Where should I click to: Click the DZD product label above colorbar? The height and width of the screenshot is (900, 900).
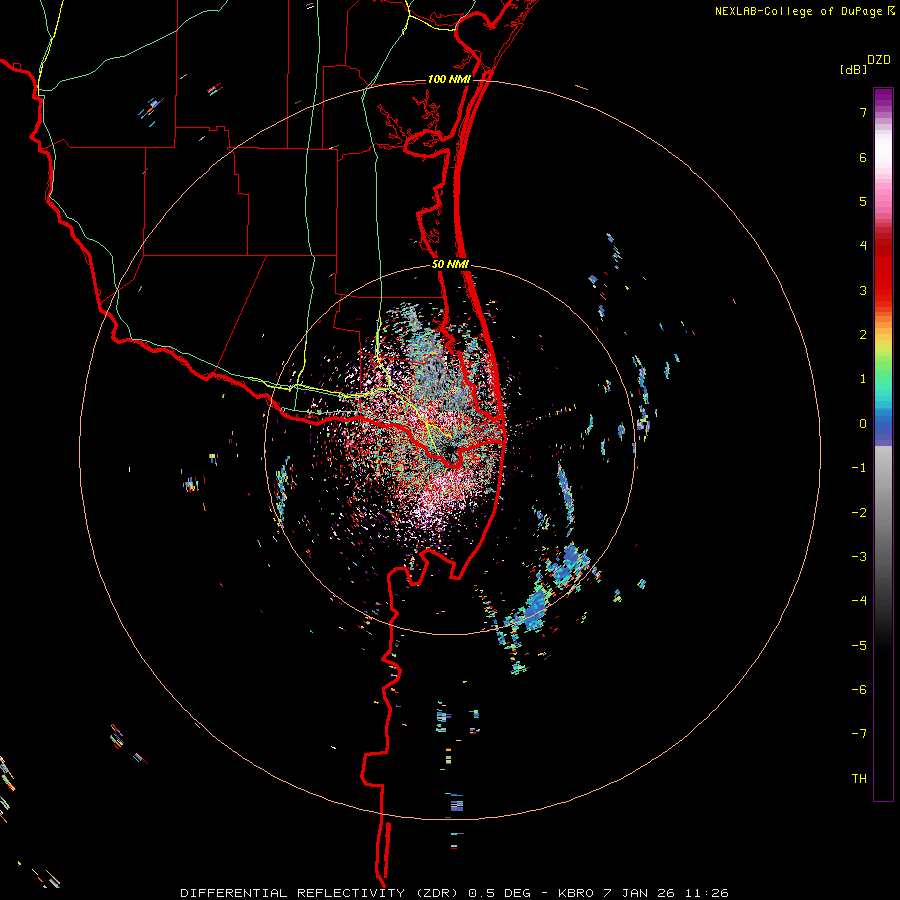(879, 60)
